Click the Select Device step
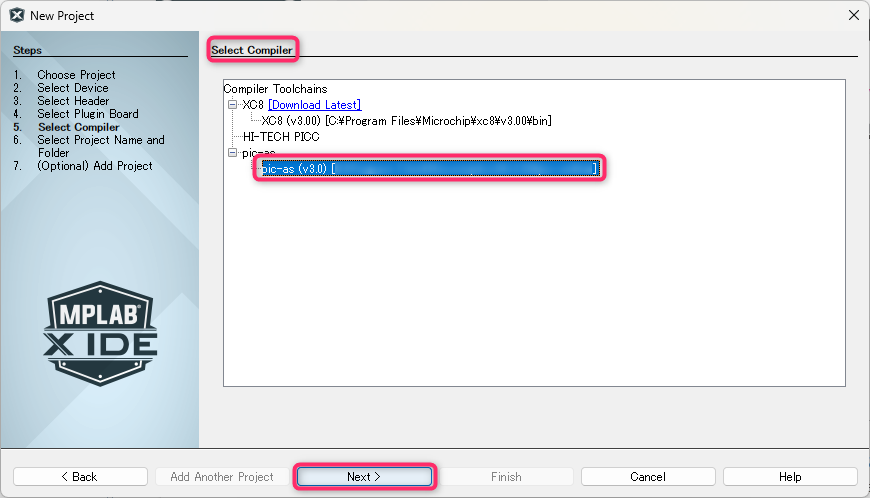Image resolution: width=870 pixels, height=498 pixels. tap(73, 88)
